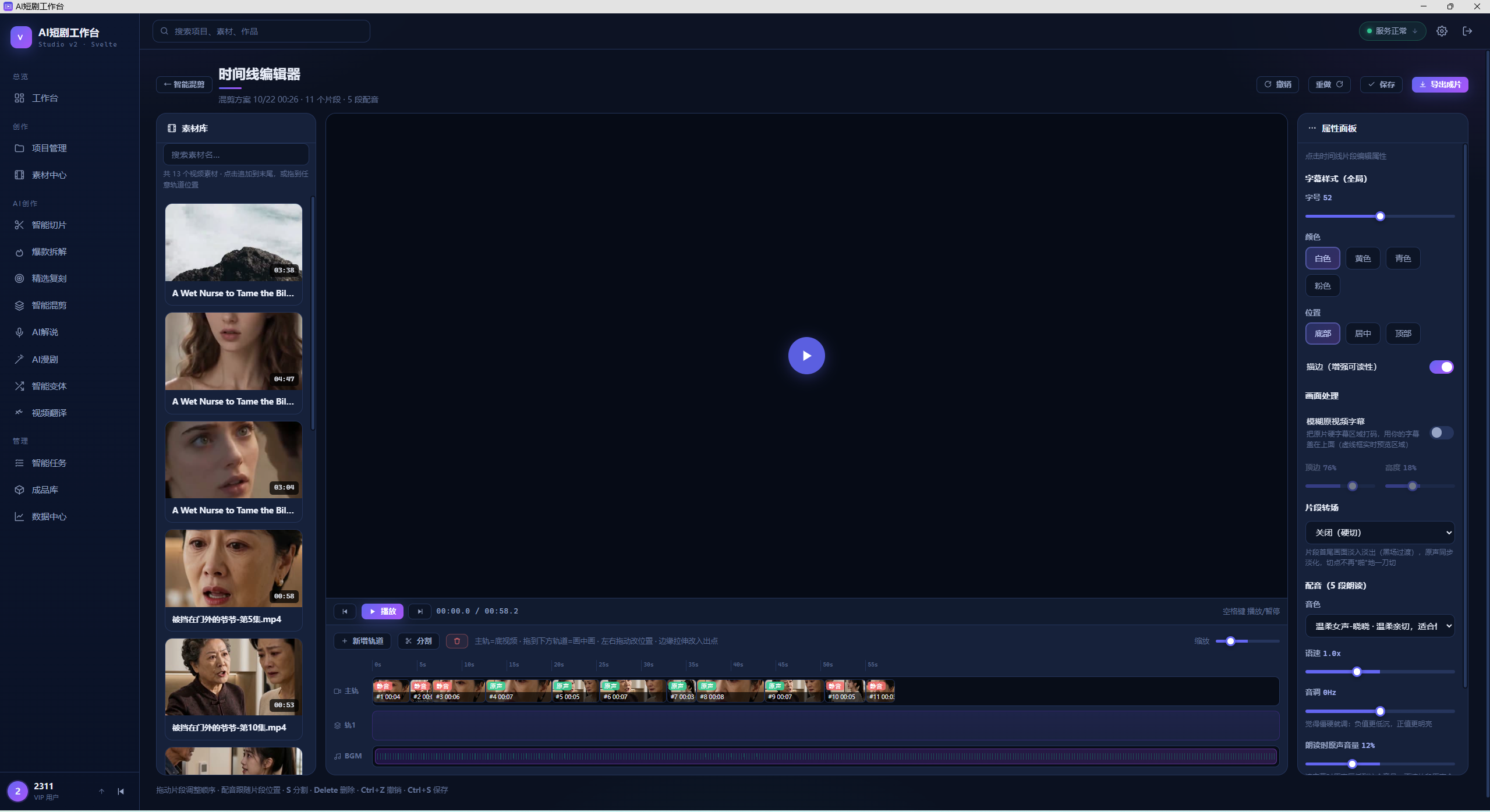Delete the selected clip with the red trash icon
This screenshot has width=1490, height=812.
click(457, 641)
